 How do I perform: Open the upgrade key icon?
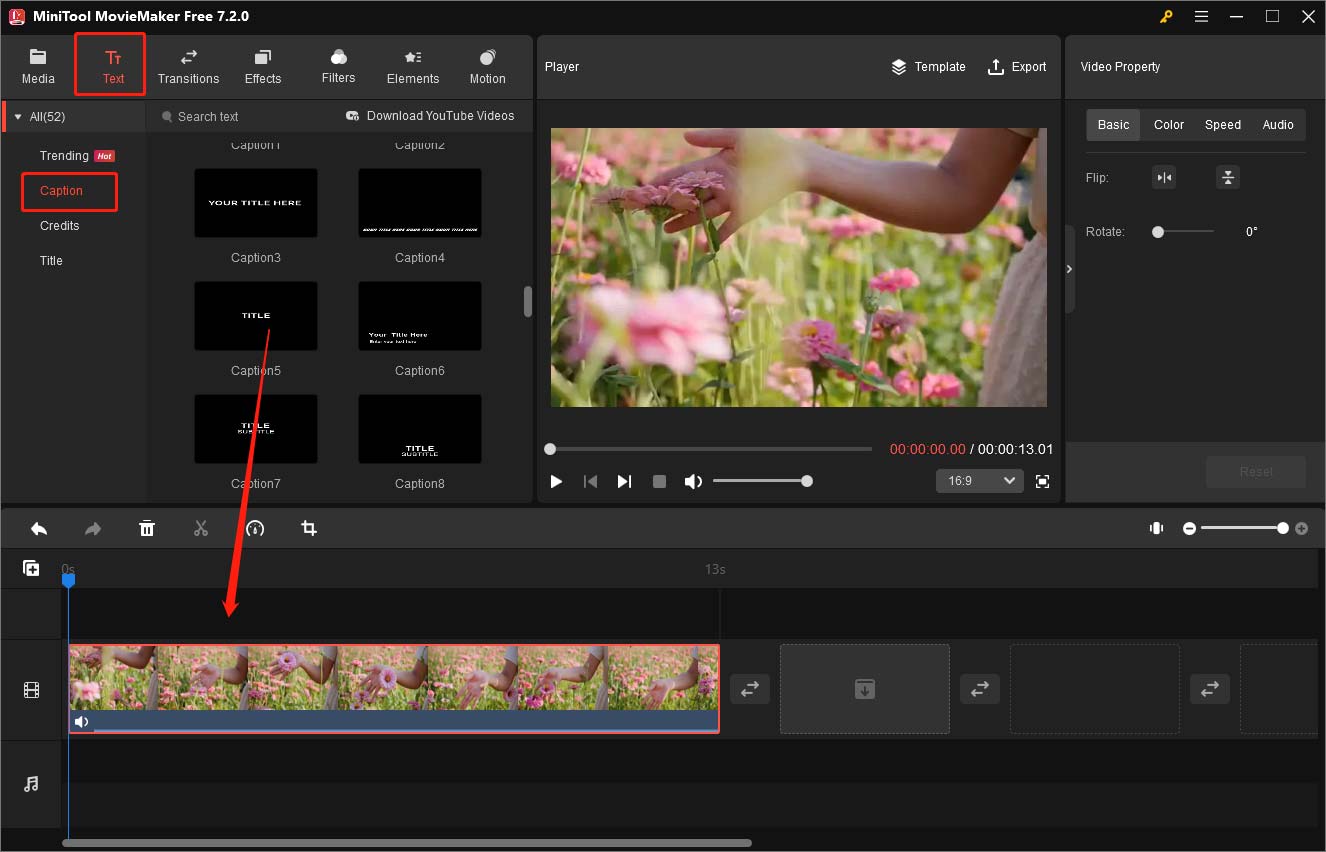coord(1166,16)
